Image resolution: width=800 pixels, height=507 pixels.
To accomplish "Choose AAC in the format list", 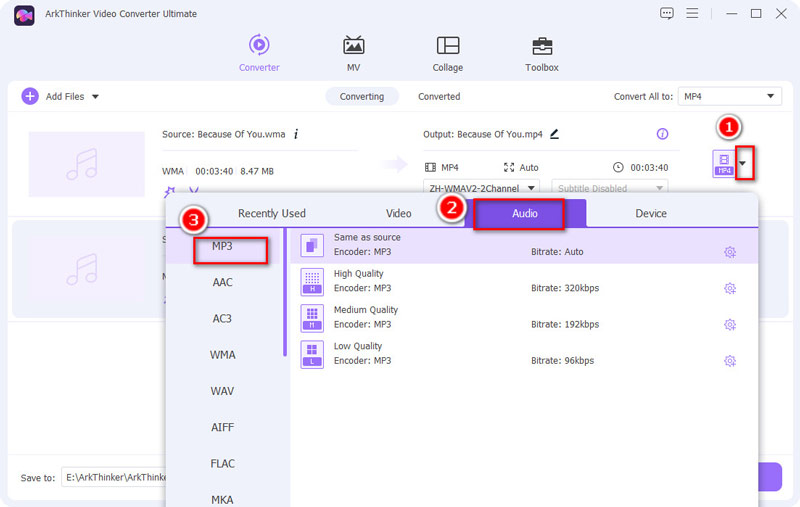I will point(222,282).
